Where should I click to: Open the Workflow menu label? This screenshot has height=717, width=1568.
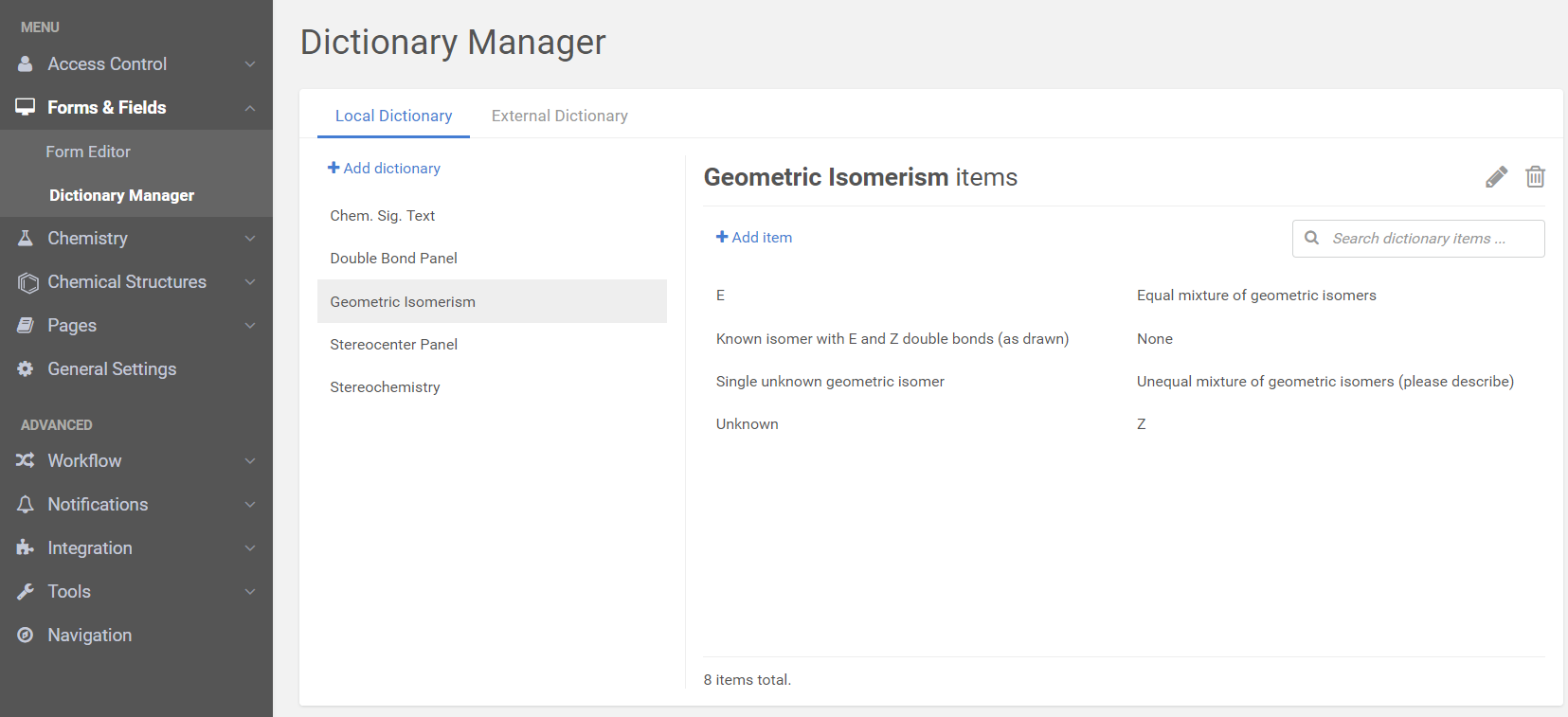84,460
